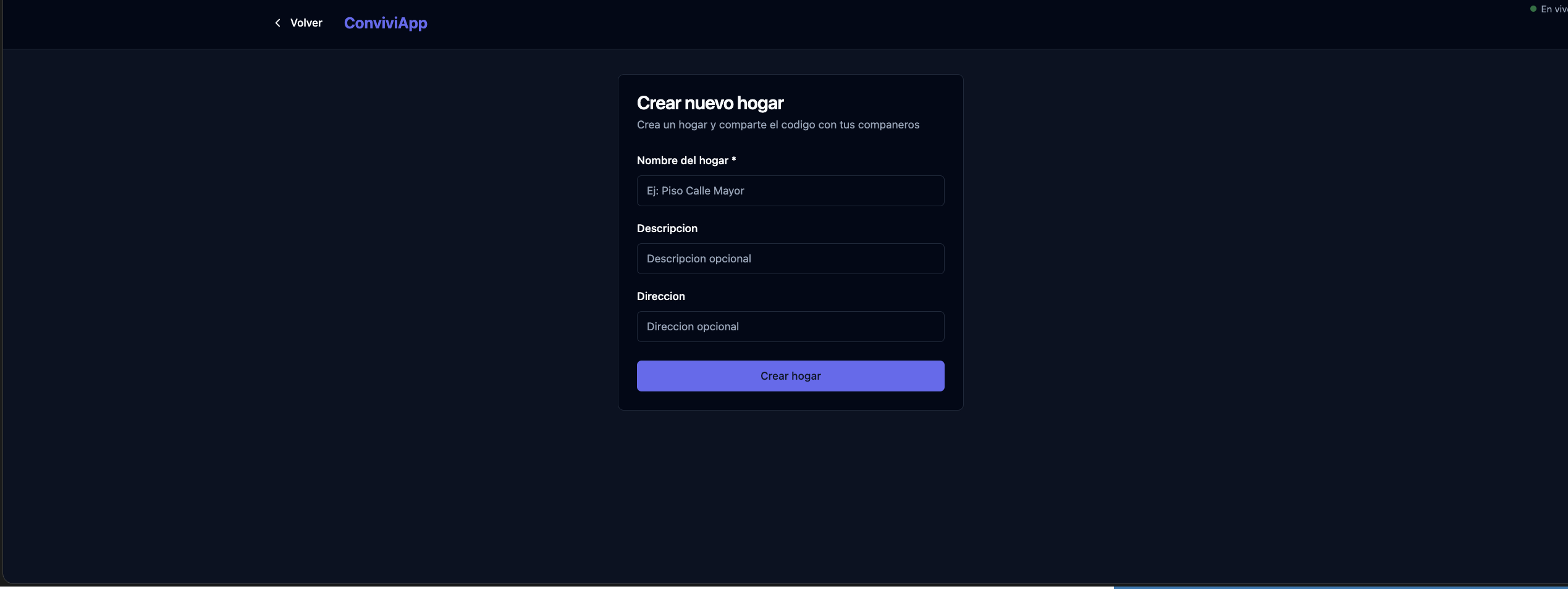Click the "Descripcion" field label
Image resolution: width=1568 pixels, height=589 pixels.
pyautogui.click(x=667, y=228)
